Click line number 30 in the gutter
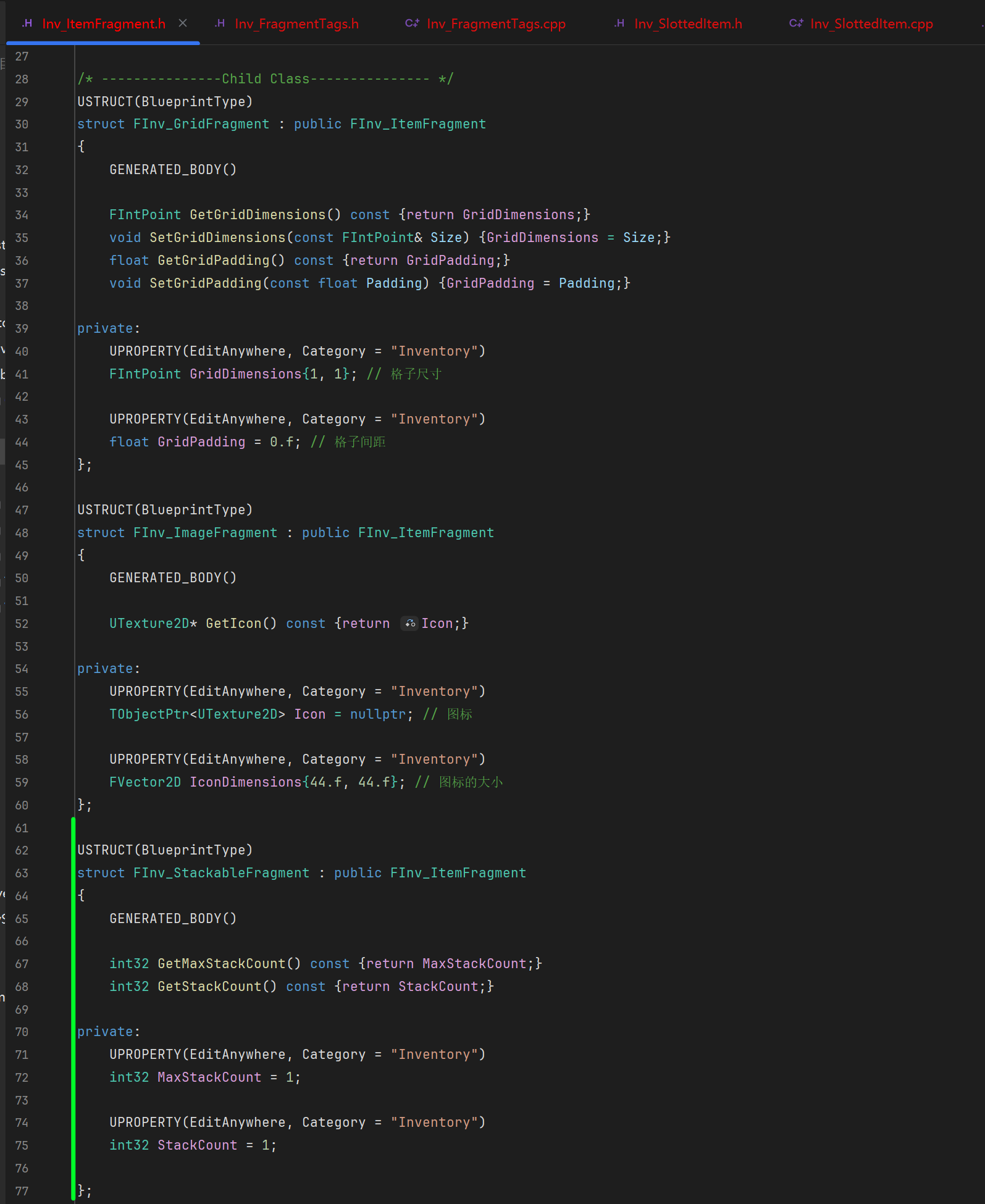985x1204 pixels. tap(22, 124)
